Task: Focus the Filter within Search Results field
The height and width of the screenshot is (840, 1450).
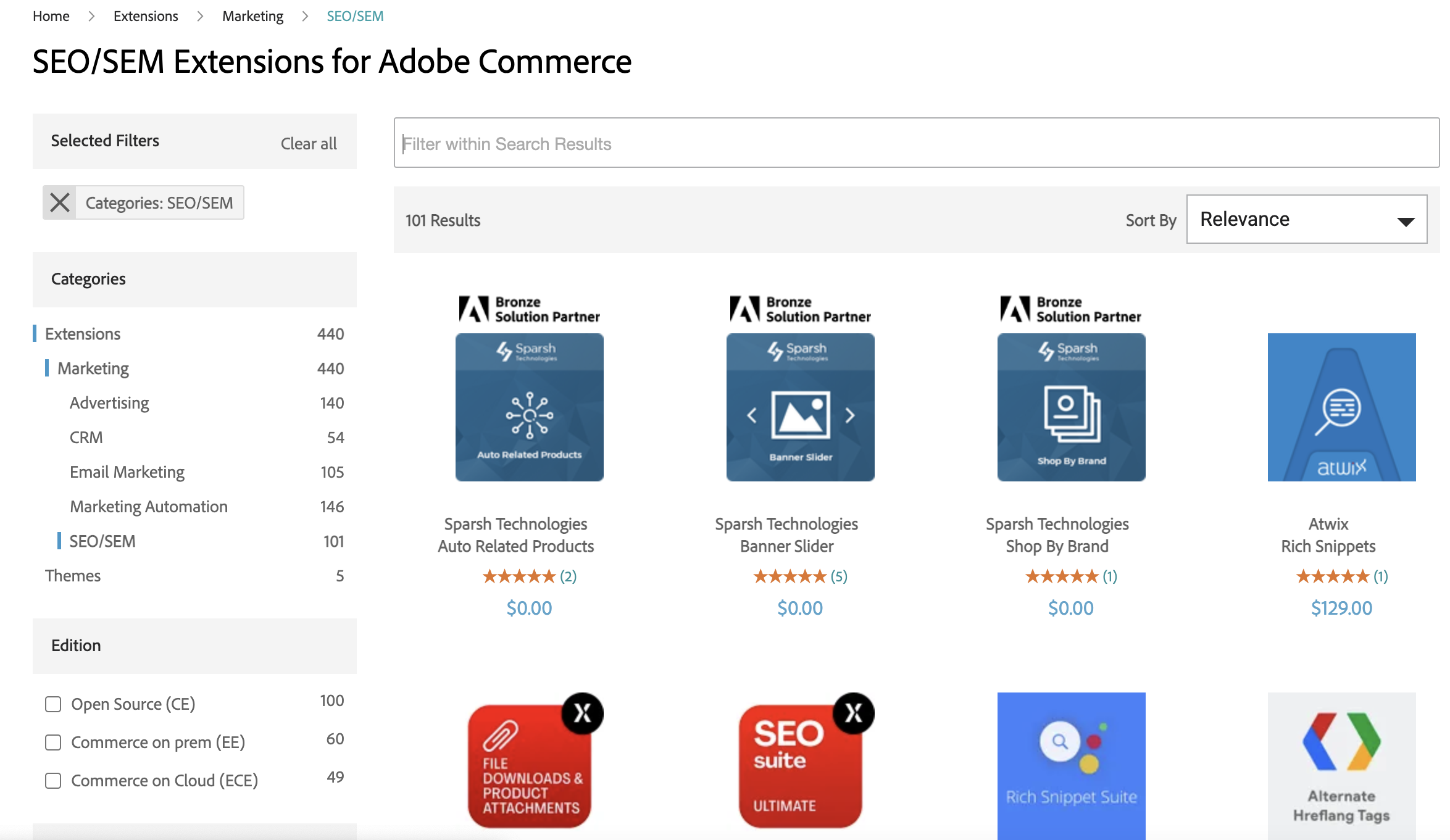Action: coord(917,143)
